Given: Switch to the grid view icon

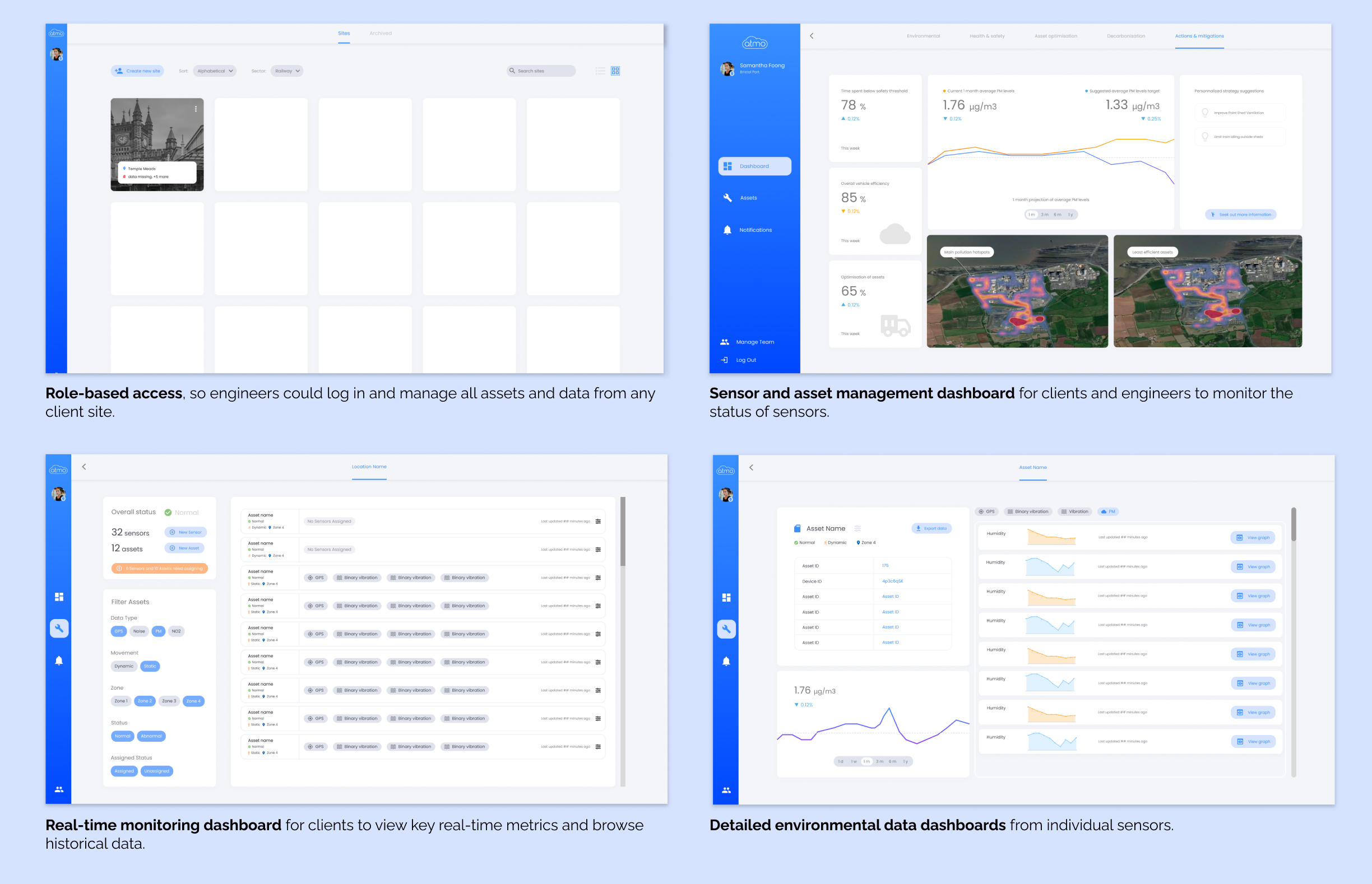Looking at the screenshot, I should coord(615,71).
